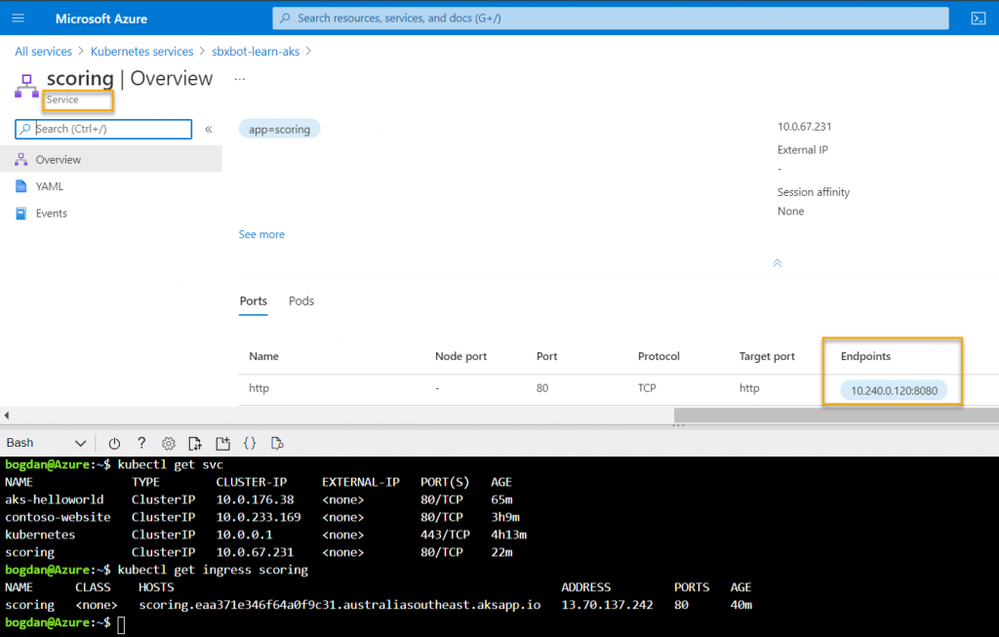Switch to the Pods tab
The image size is (999, 637).
[x=301, y=301]
